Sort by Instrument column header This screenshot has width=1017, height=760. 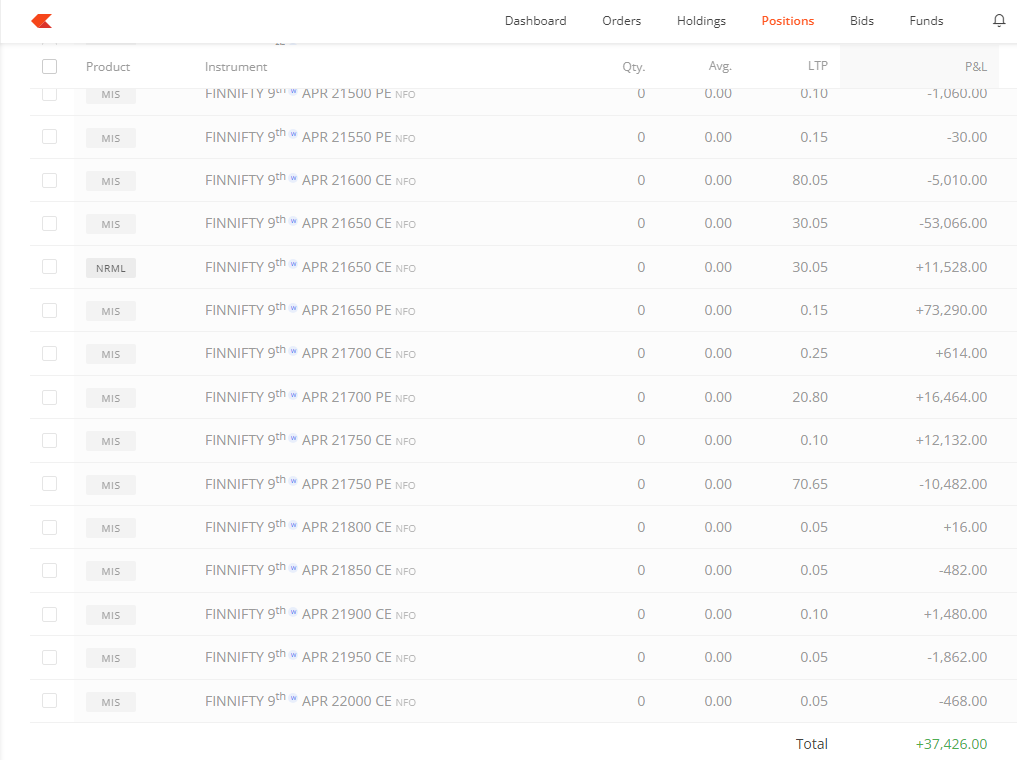coord(235,67)
